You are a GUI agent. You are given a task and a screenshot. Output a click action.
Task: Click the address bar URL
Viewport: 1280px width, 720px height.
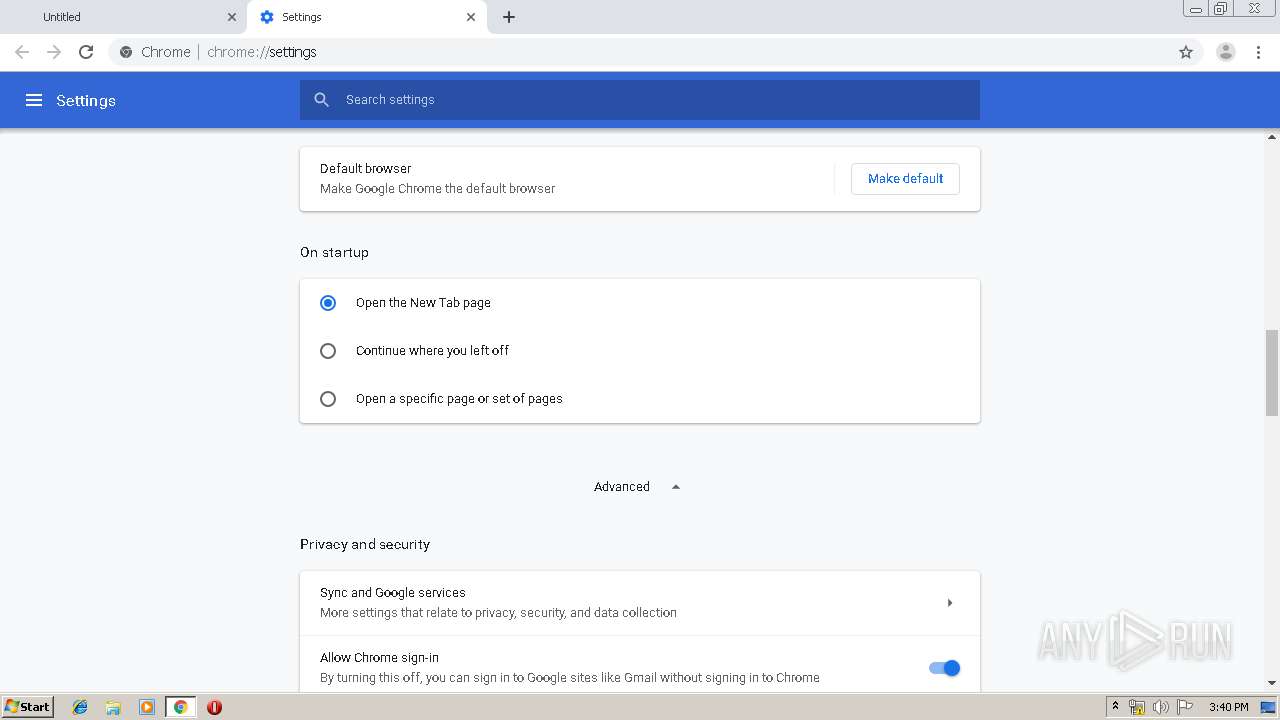coord(262,52)
